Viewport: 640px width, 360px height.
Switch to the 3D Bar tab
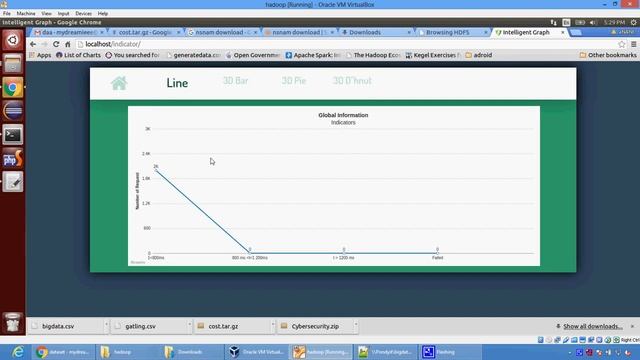[x=236, y=81]
